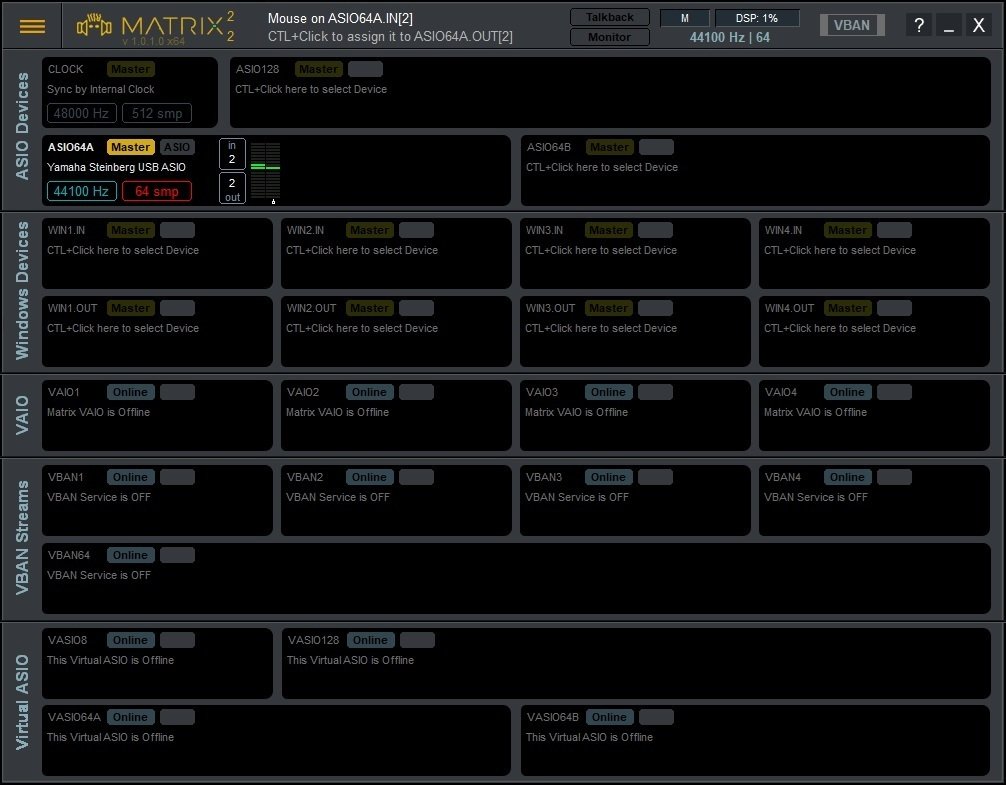1006x785 pixels.
Task: Toggle Online on VBAN64 stream
Action: 130,555
